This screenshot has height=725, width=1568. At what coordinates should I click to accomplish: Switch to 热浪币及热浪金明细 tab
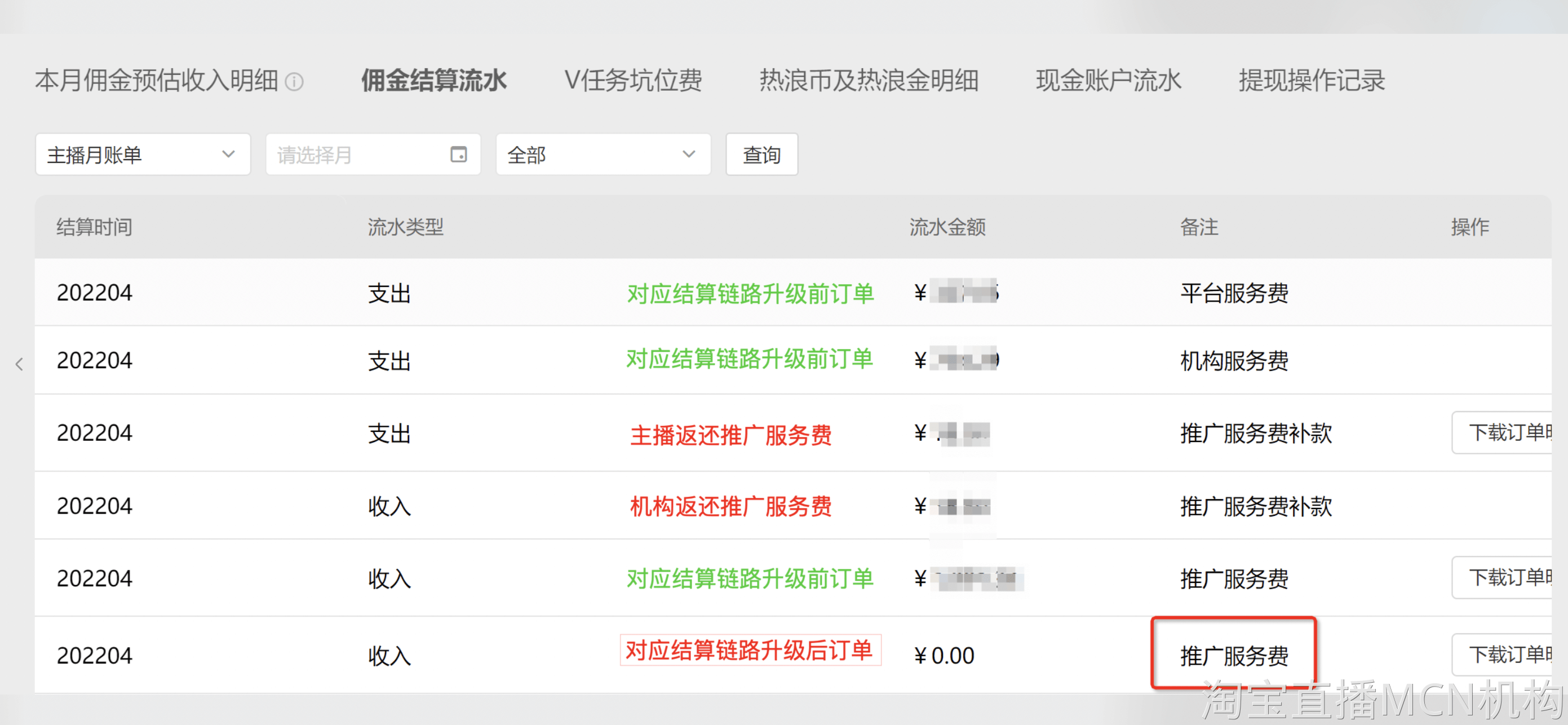click(x=869, y=81)
